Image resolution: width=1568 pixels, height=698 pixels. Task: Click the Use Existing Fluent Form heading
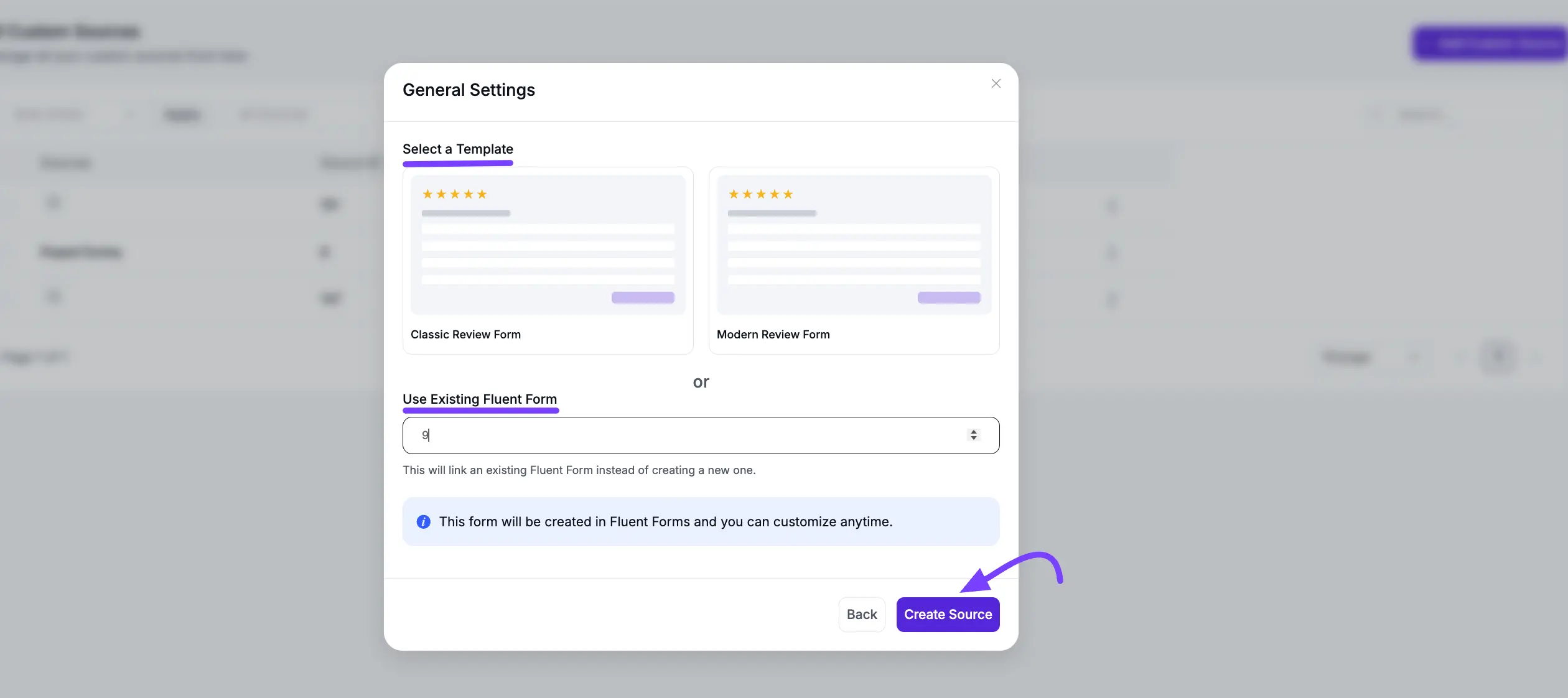pyautogui.click(x=480, y=399)
